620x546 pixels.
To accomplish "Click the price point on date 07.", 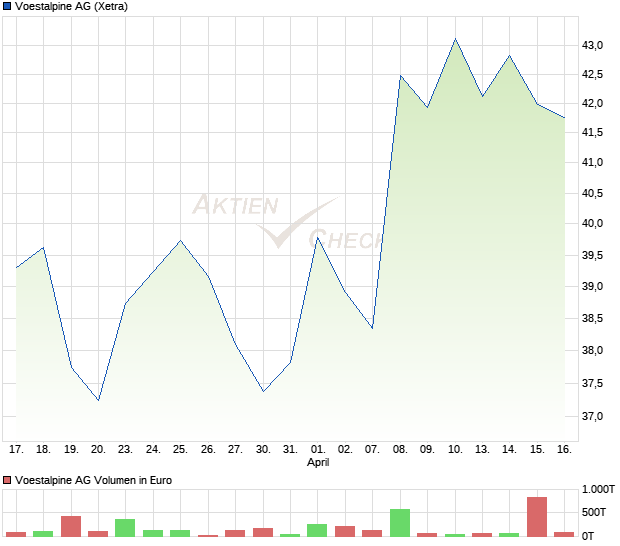I will tap(372, 328).
